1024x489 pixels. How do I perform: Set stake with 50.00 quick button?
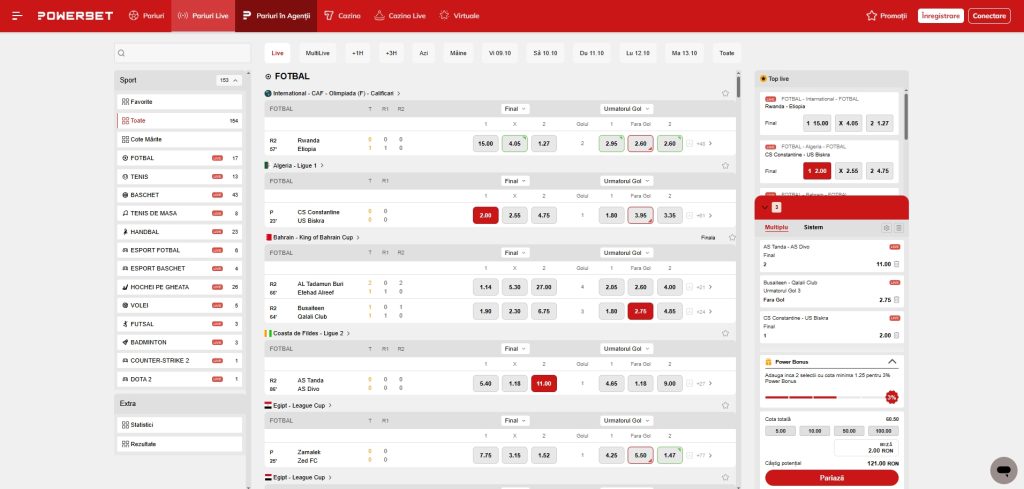pyautogui.click(x=848, y=431)
